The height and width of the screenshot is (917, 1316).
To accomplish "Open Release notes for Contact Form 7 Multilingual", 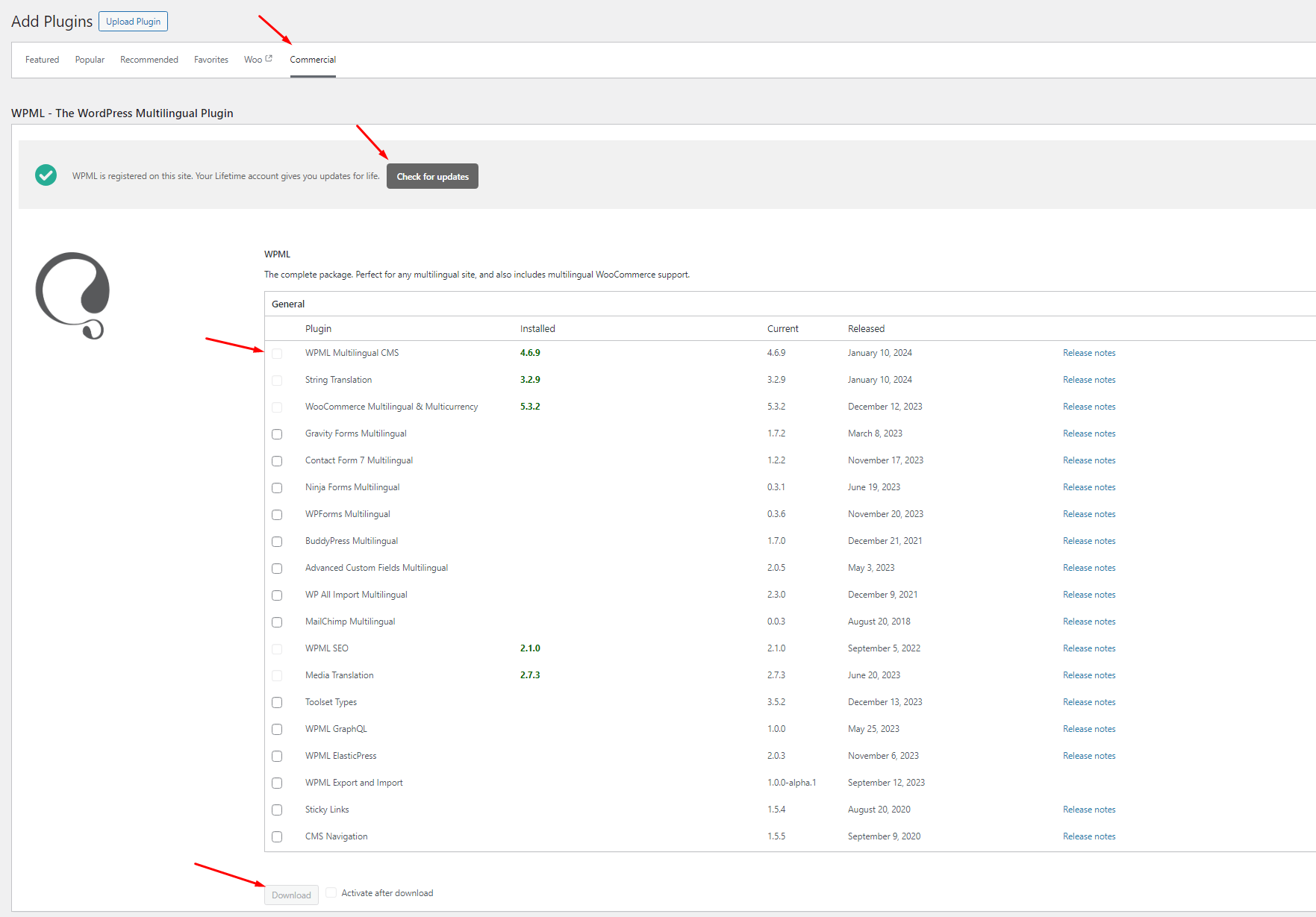I will click(x=1089, y=460).
